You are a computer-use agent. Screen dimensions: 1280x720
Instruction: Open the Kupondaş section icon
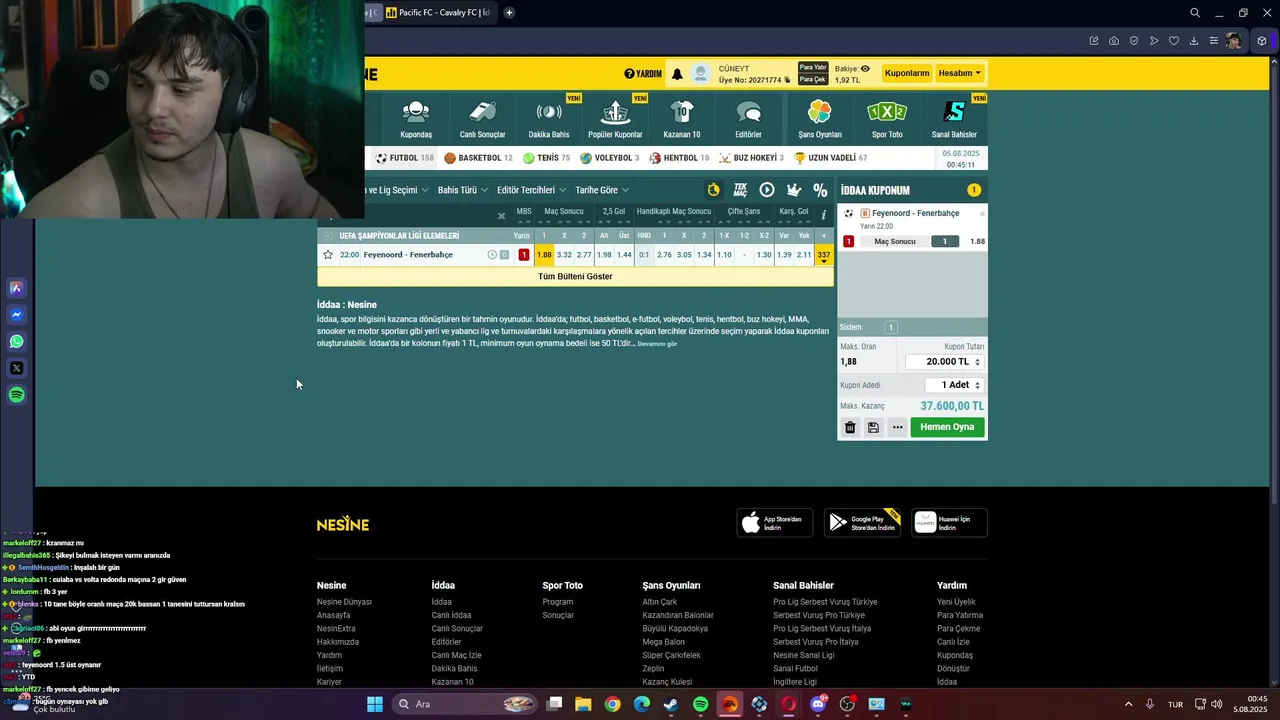pyautogui.click(x=416, y=111)
